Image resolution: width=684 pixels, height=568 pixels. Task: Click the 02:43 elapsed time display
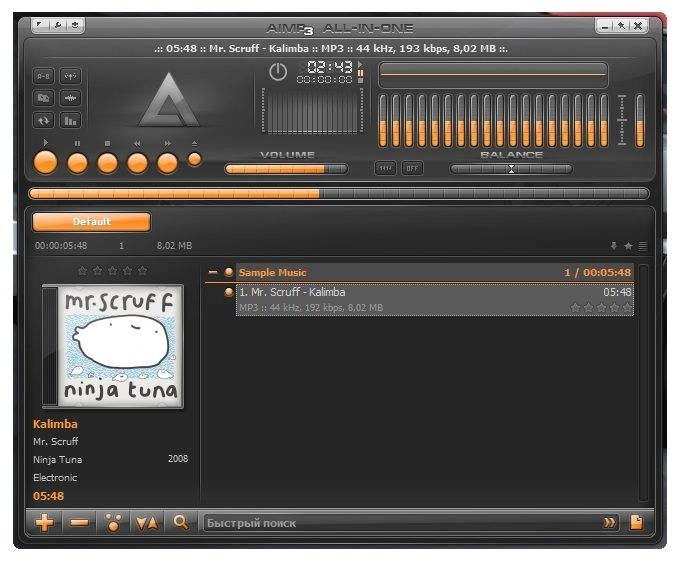[x=329, y=67]
